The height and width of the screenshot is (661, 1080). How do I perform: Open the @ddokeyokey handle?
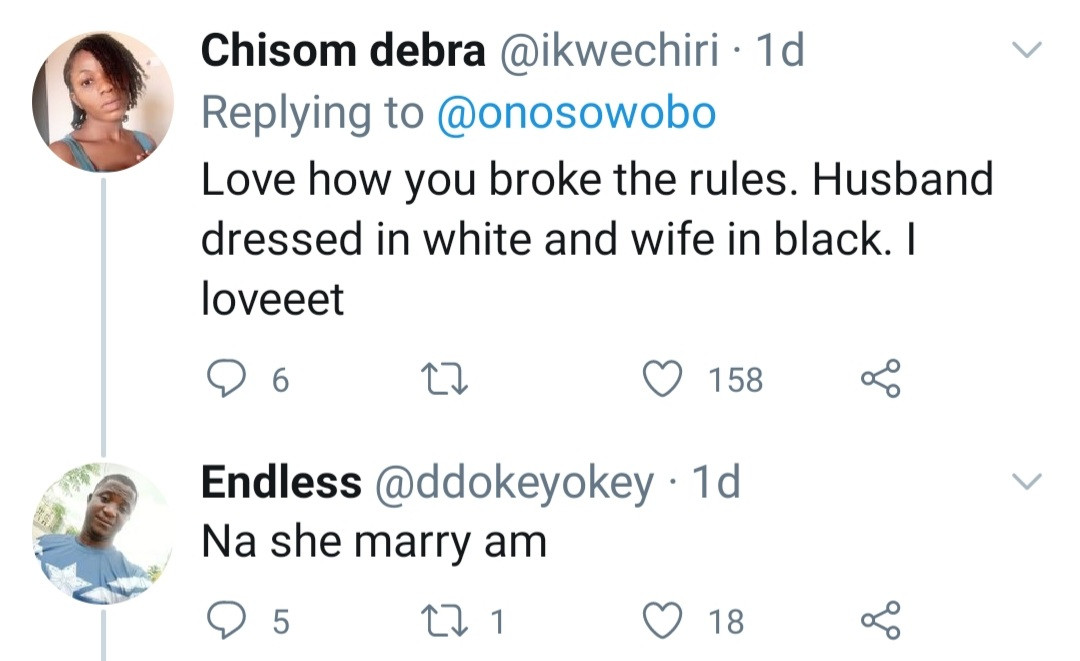513,483
